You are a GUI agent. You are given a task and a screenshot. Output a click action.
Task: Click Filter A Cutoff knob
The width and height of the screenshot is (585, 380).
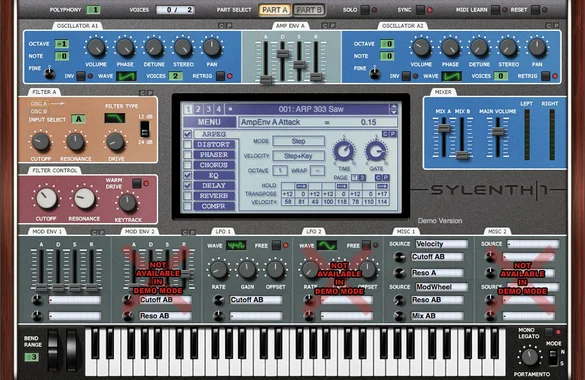[x=41, y=142]
